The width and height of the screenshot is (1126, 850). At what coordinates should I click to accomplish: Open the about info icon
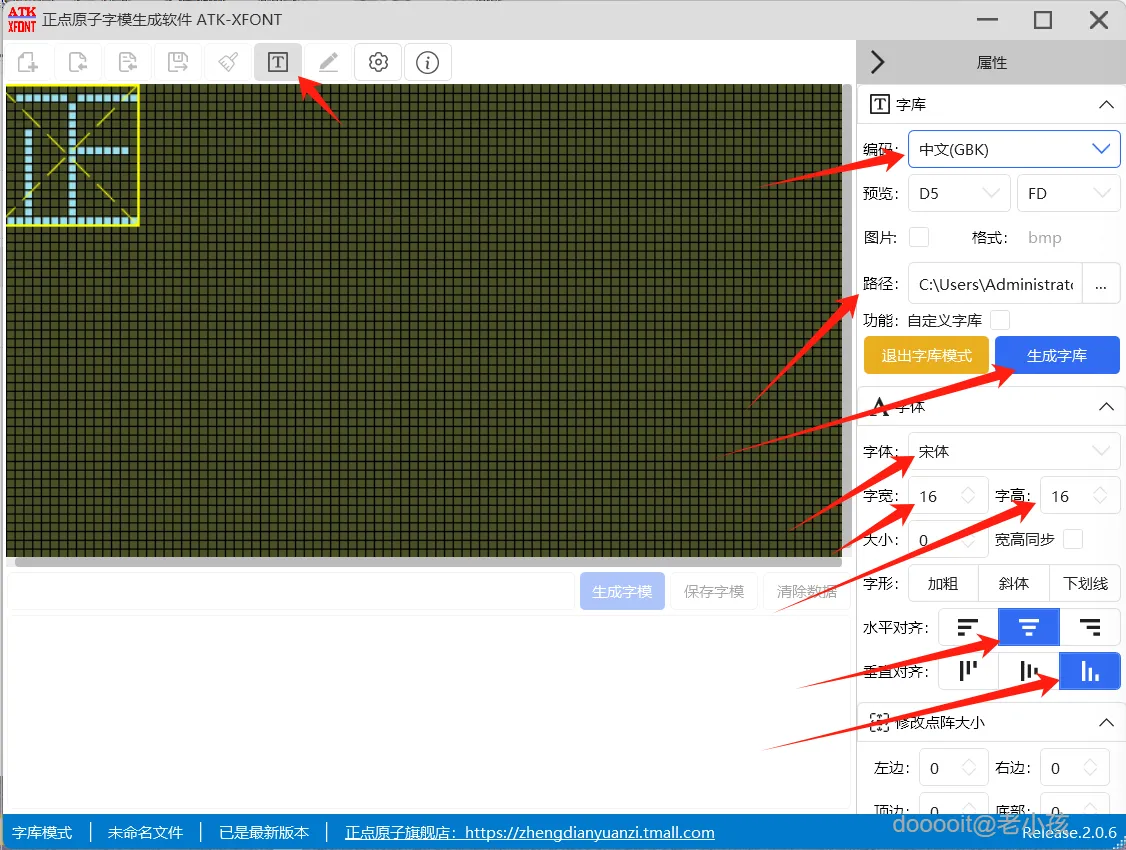(x=428, y=62)
